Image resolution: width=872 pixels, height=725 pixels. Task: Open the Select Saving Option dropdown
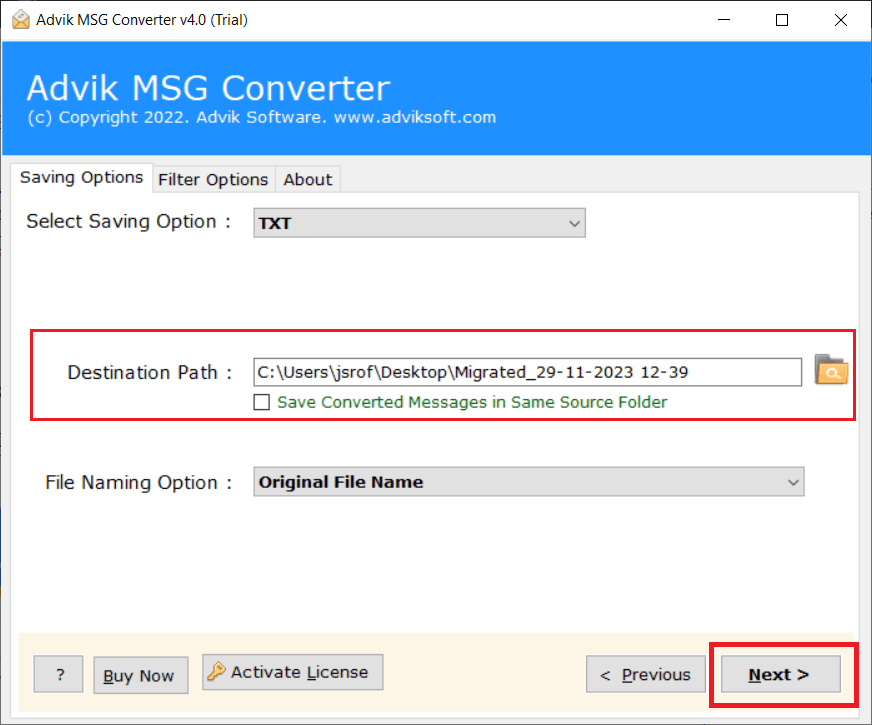coord(419,223)
